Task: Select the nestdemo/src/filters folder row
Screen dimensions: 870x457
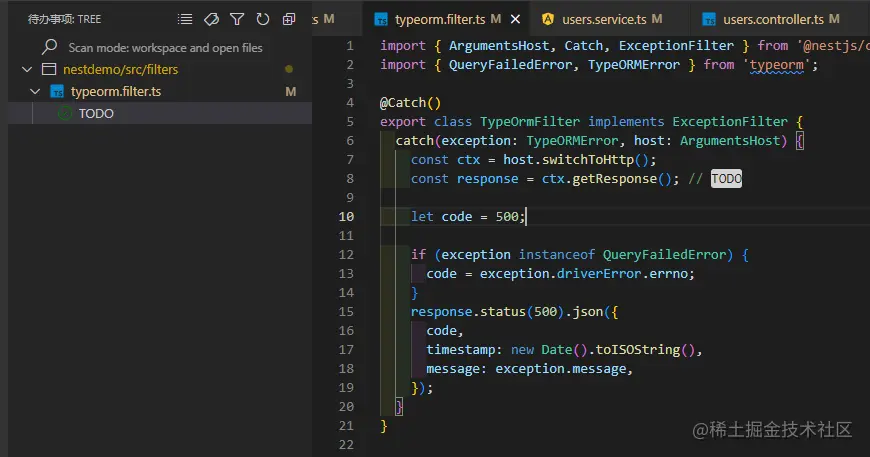Action: 160,69
